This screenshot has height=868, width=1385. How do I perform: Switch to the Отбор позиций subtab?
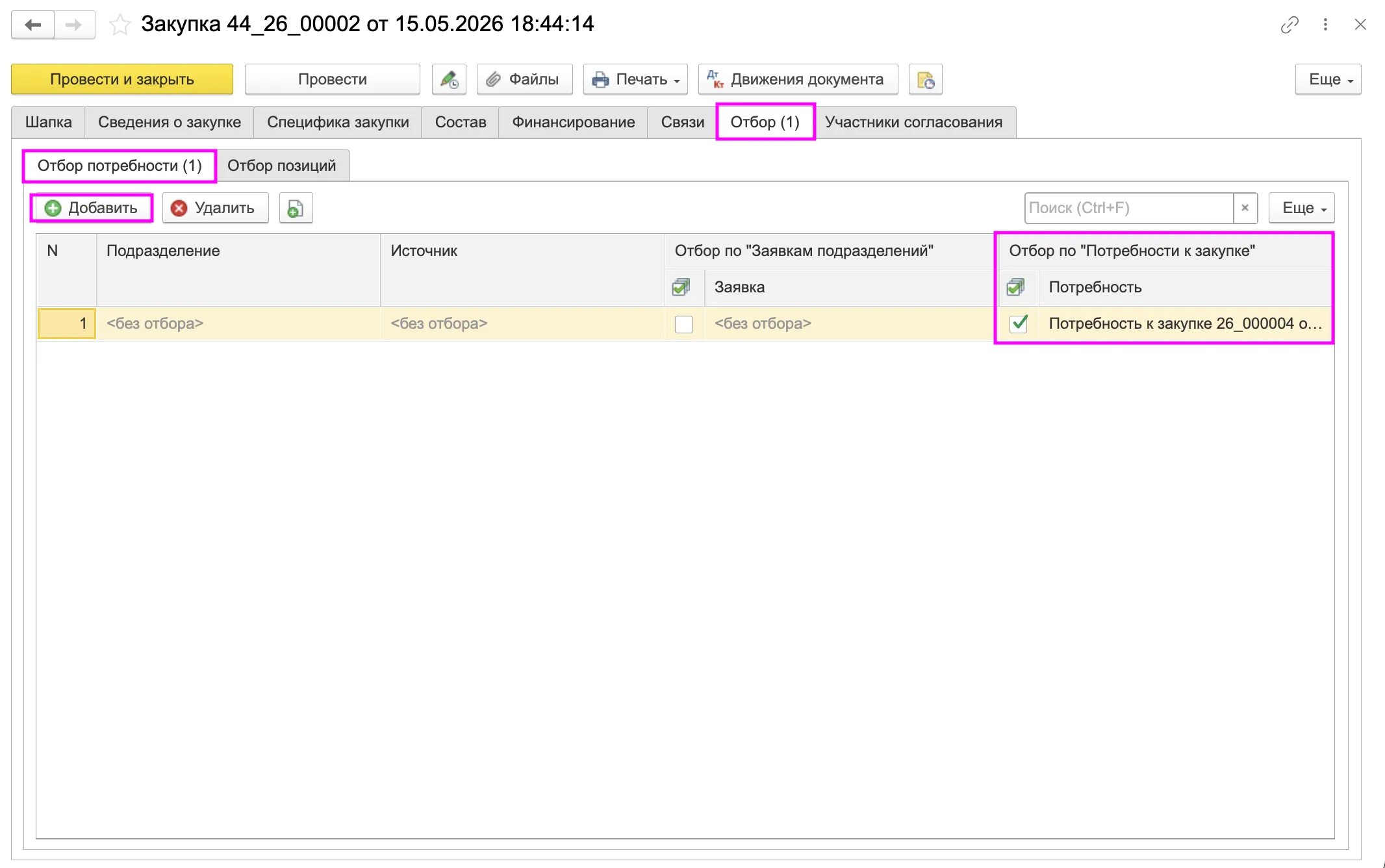coord(282,166)
